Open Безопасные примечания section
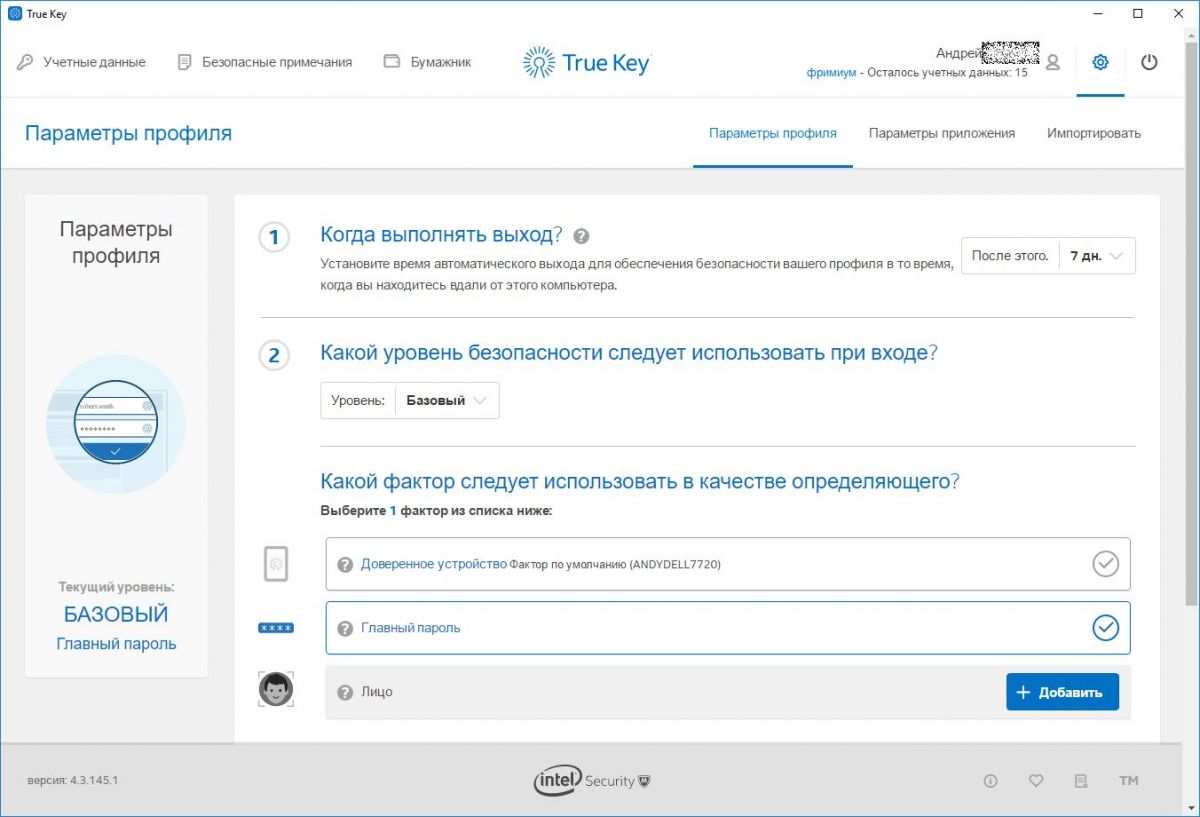 point(265,62)
